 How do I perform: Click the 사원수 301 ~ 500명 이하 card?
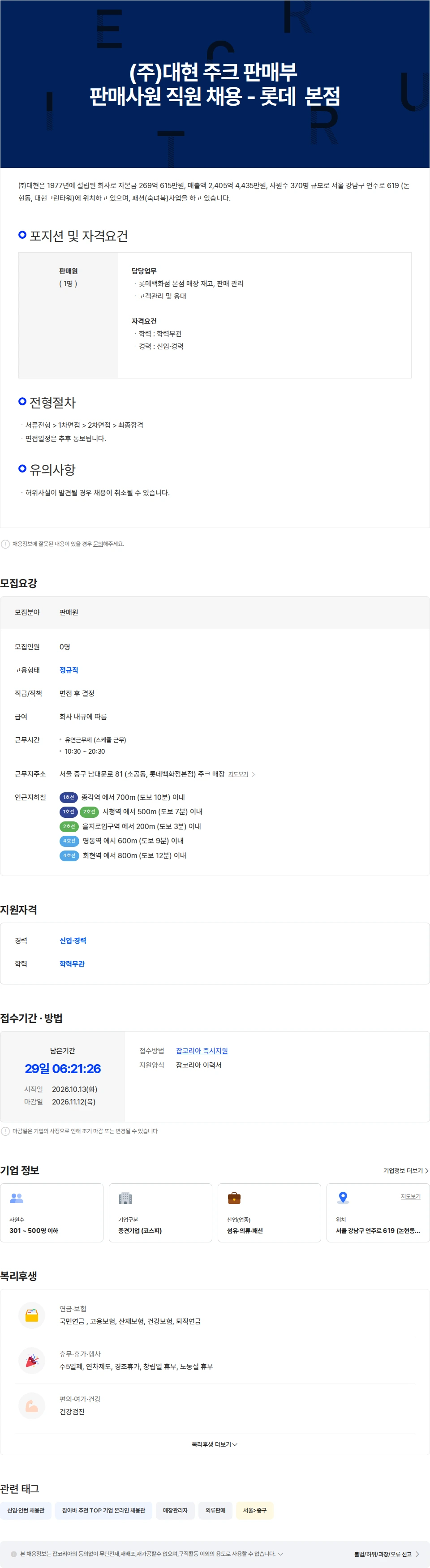(x=52, y=1212)
